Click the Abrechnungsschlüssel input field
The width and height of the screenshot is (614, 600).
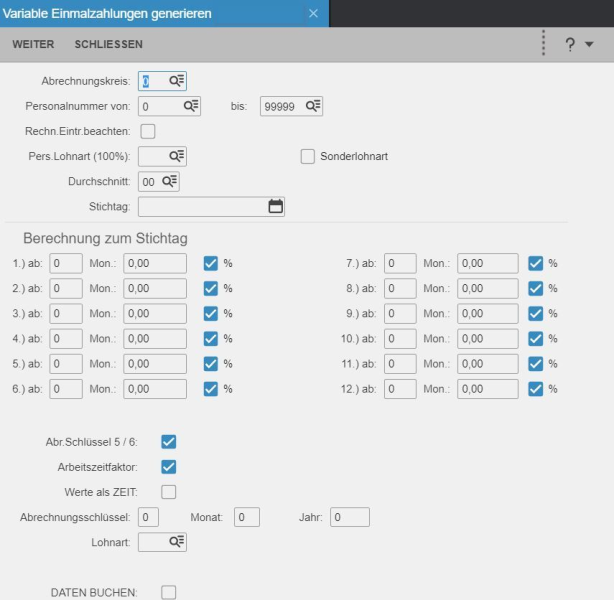coord(148,517)
